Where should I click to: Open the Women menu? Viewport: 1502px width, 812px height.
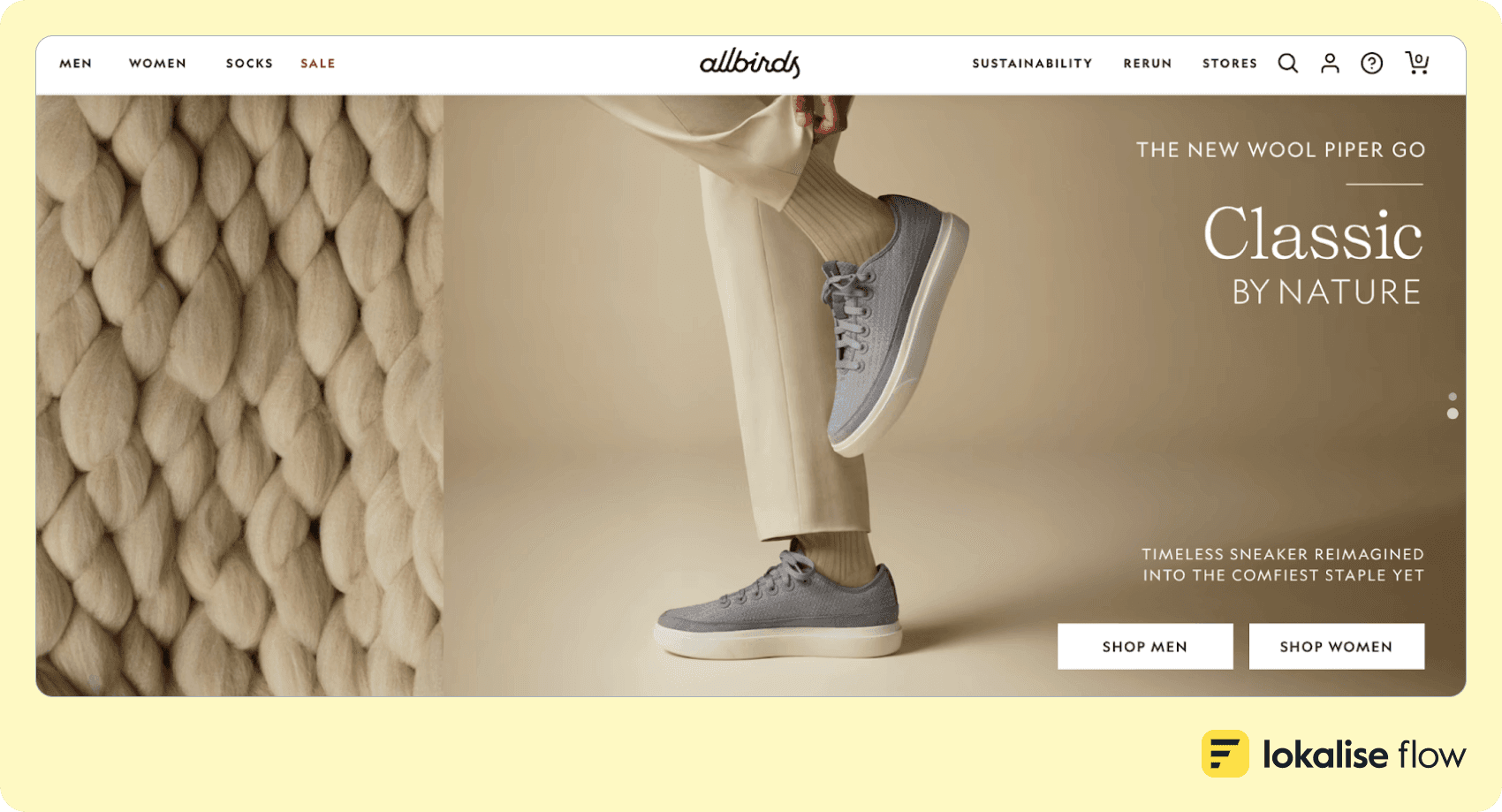[158, 64]
